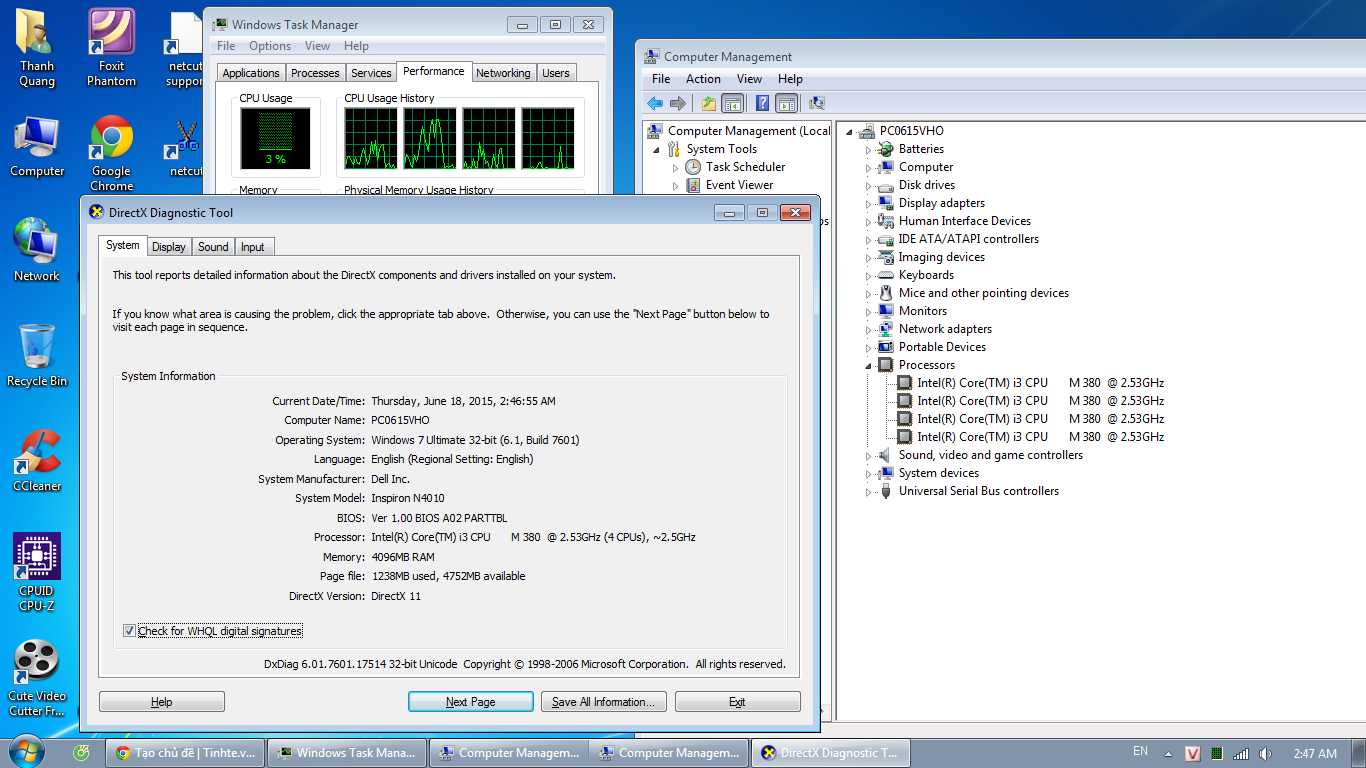The width and height of the screenshot is (1366, 768).
Task: Click the Universal Serial Bus controllers icon
Action: click(885, 491)
